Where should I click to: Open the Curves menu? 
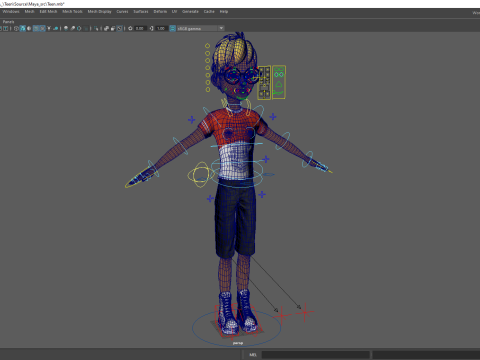[122, 12]
